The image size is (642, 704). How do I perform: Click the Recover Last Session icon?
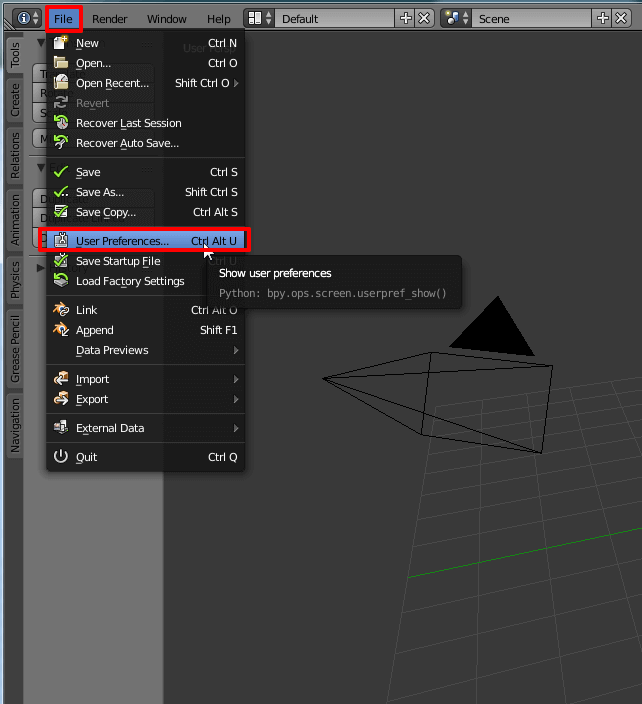click(61, 123)
